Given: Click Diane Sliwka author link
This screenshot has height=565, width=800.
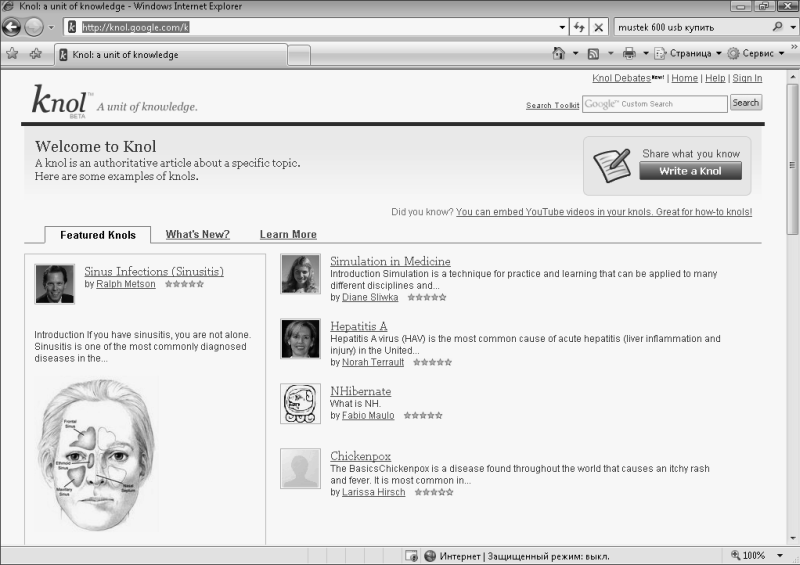Looking at the screenshot, I should pos(370,297).
